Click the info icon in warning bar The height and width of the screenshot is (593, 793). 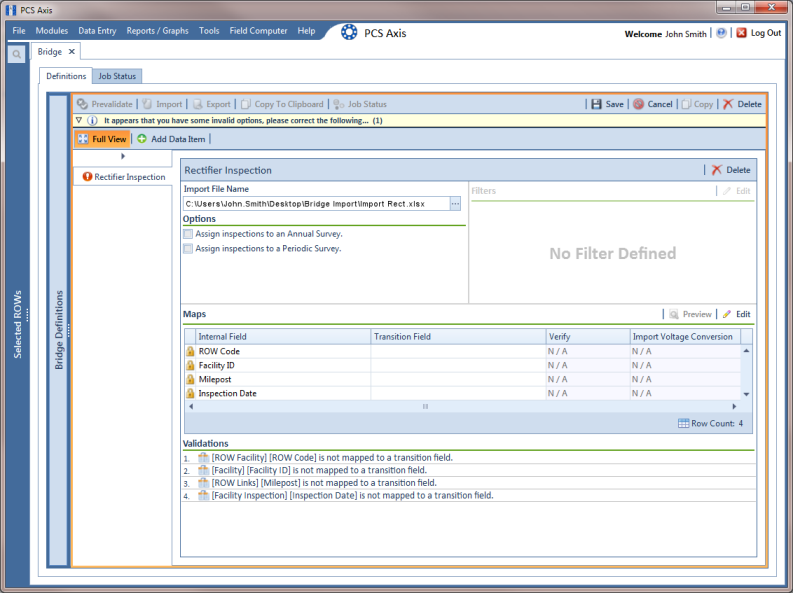click(x=92, y=120)
